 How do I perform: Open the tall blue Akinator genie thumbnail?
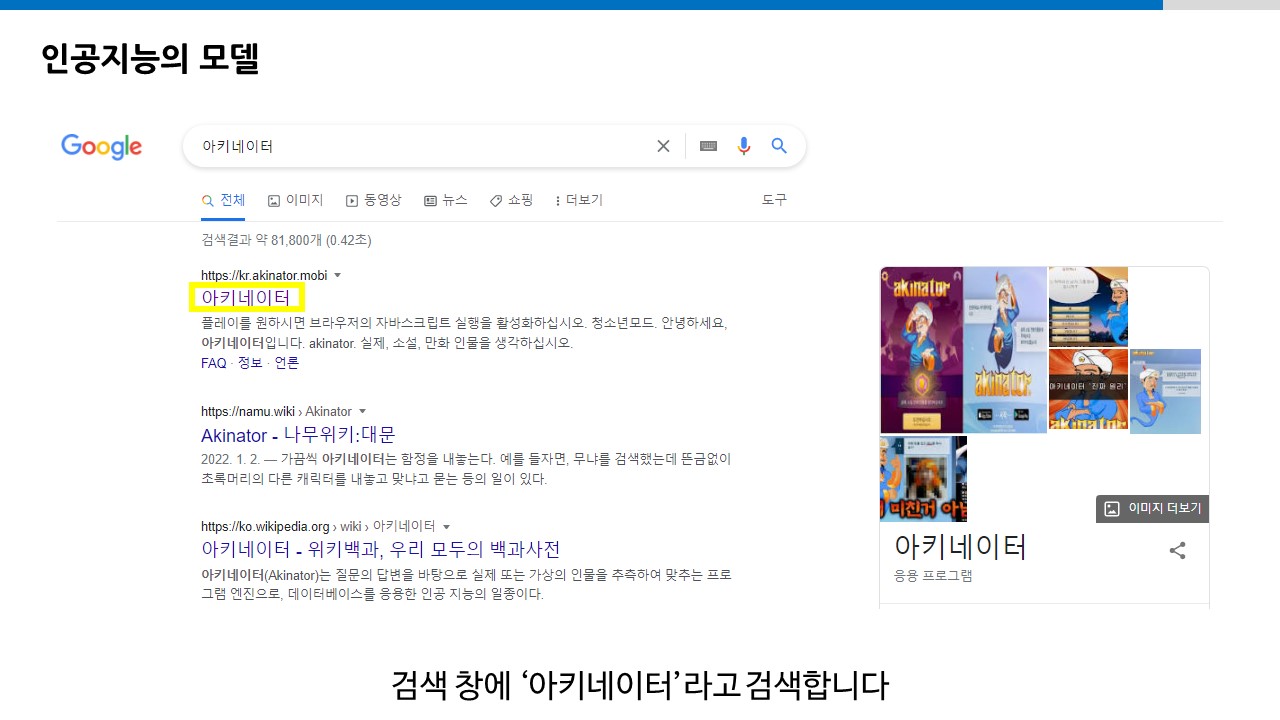1005,350
